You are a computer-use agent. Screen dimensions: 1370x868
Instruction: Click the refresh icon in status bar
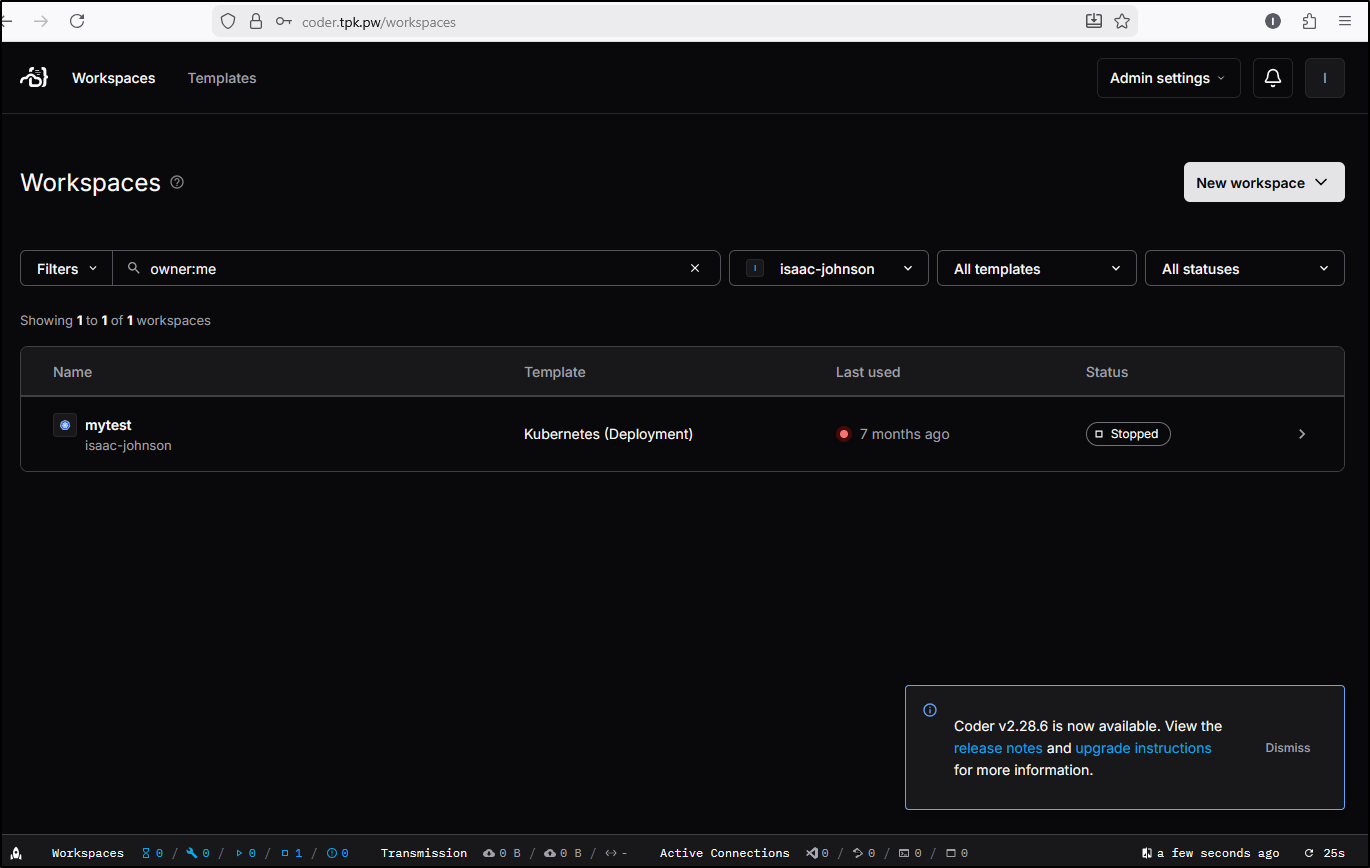(x=1308, y=853)
